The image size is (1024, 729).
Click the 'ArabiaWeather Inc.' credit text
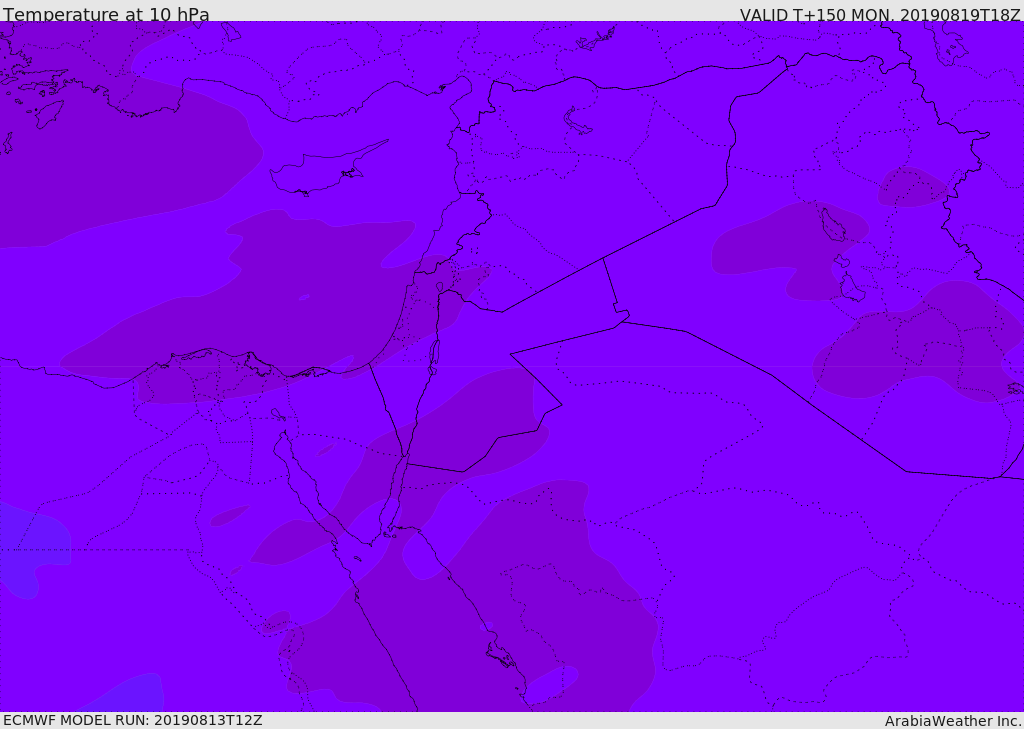952,721
